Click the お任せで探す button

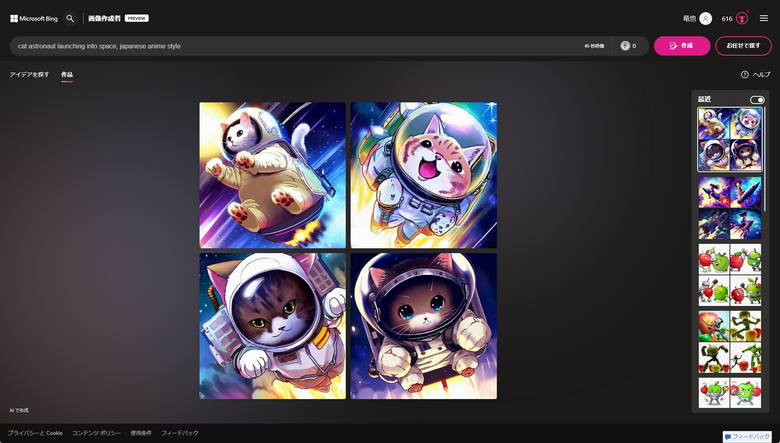743,46
